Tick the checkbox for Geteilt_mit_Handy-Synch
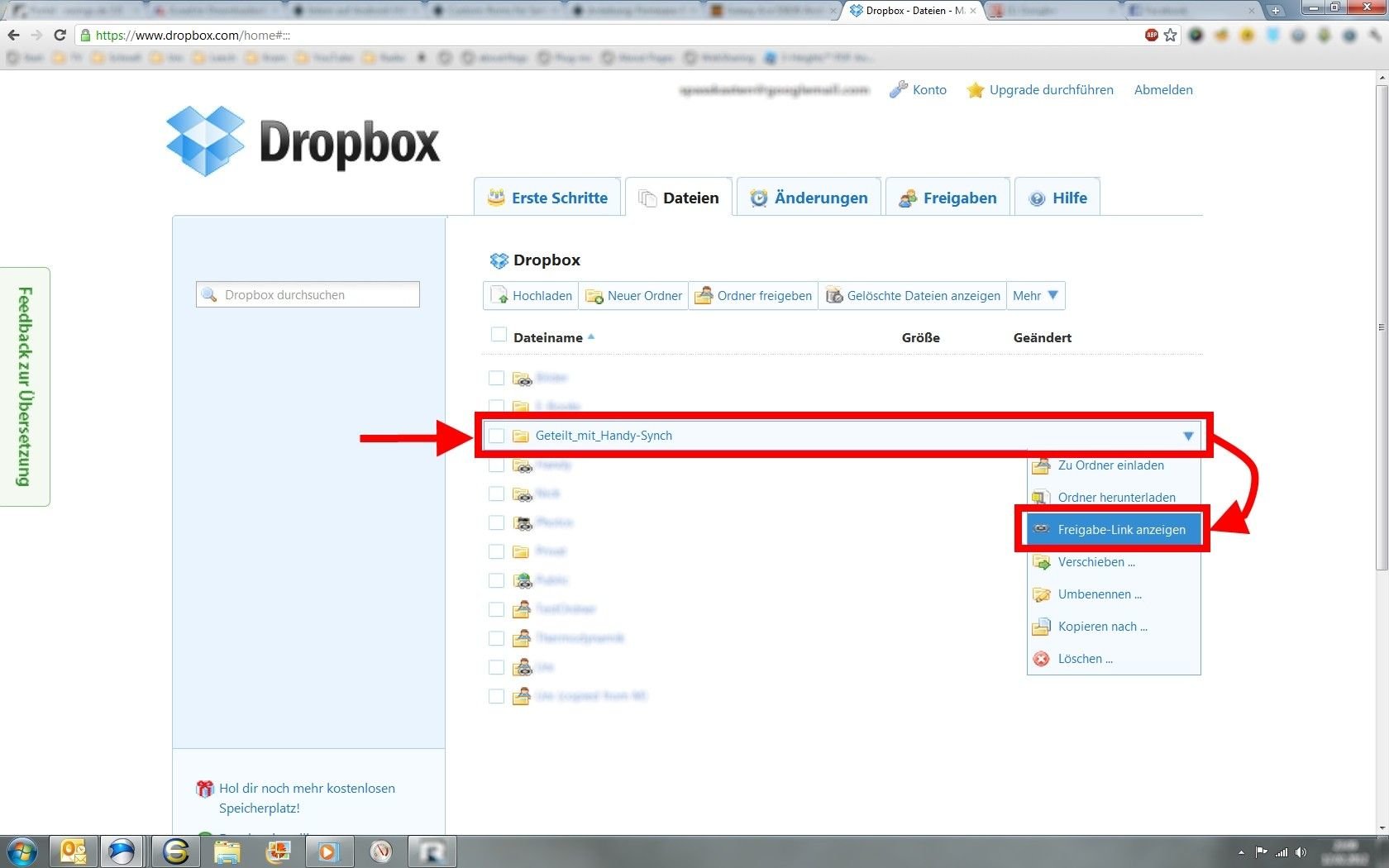 point(496,436)
